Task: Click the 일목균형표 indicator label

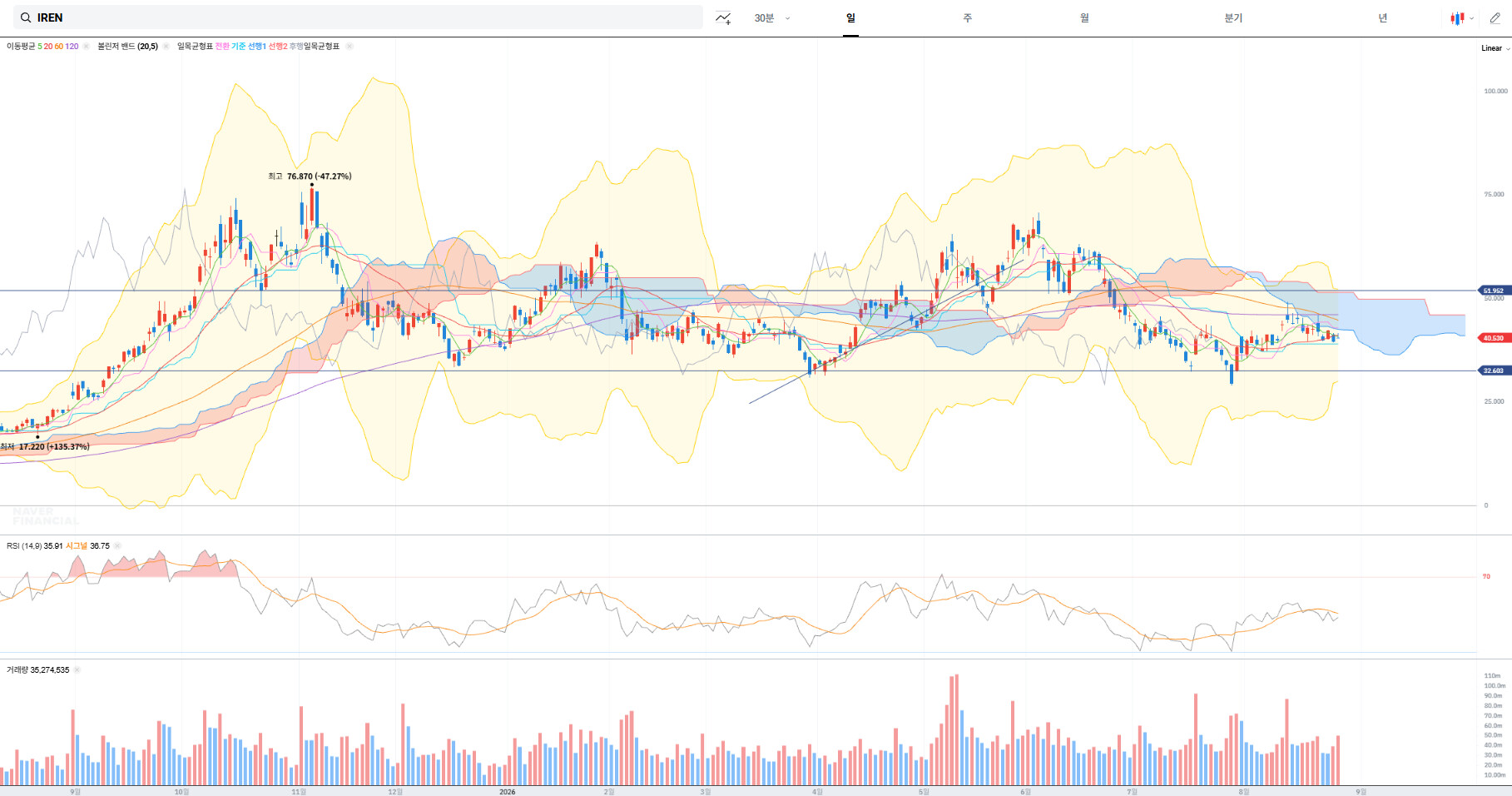Action: coord(195,47)
